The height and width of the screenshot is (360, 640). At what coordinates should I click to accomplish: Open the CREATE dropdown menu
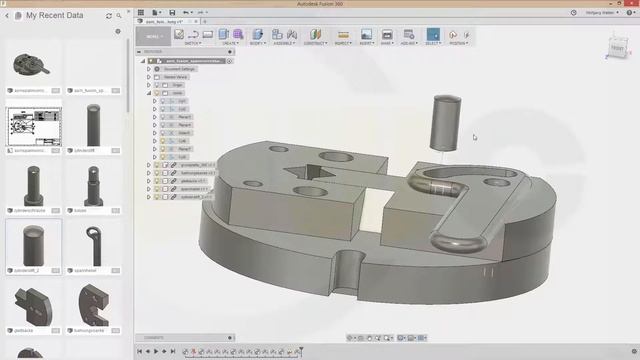pos(231,43)
